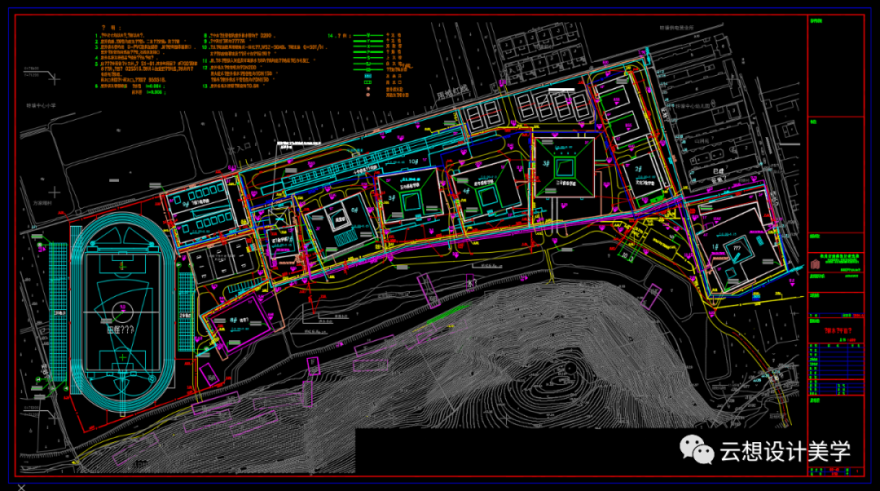Click the 云想设计美学 watermark text
The image size is (880, 491).
point(784,451)
